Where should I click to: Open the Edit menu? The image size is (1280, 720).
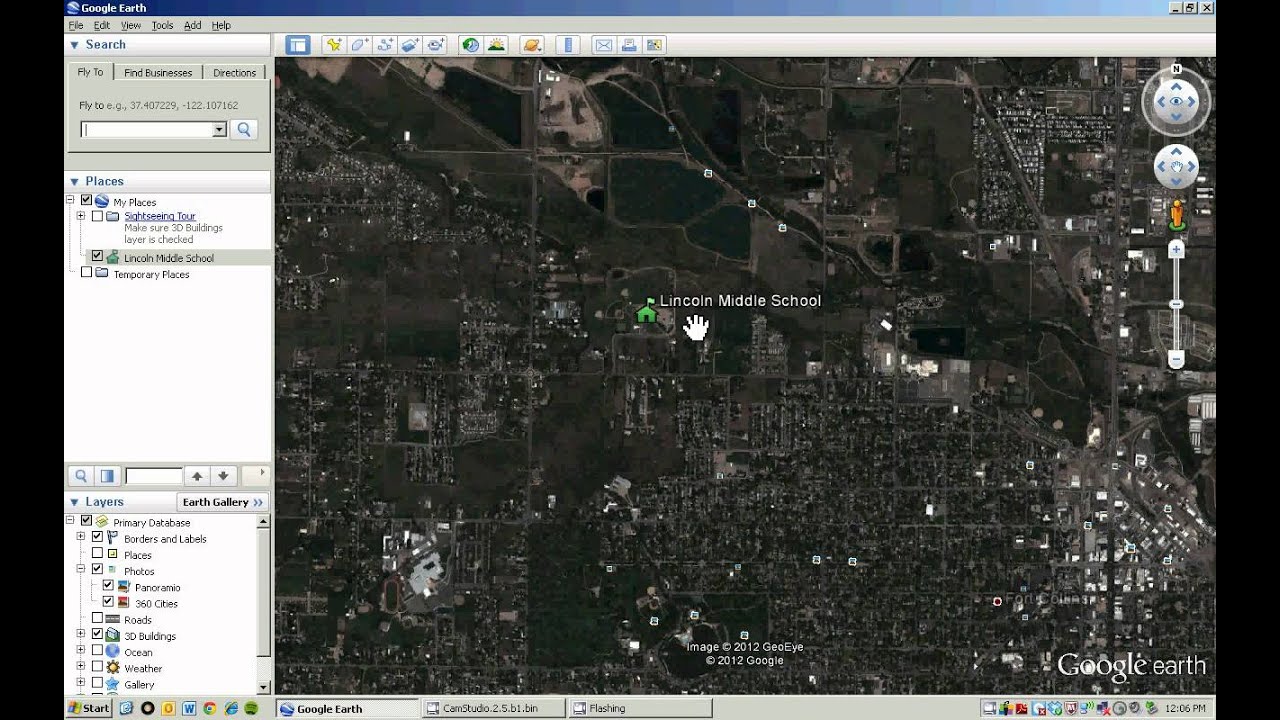tap(102, 25)
